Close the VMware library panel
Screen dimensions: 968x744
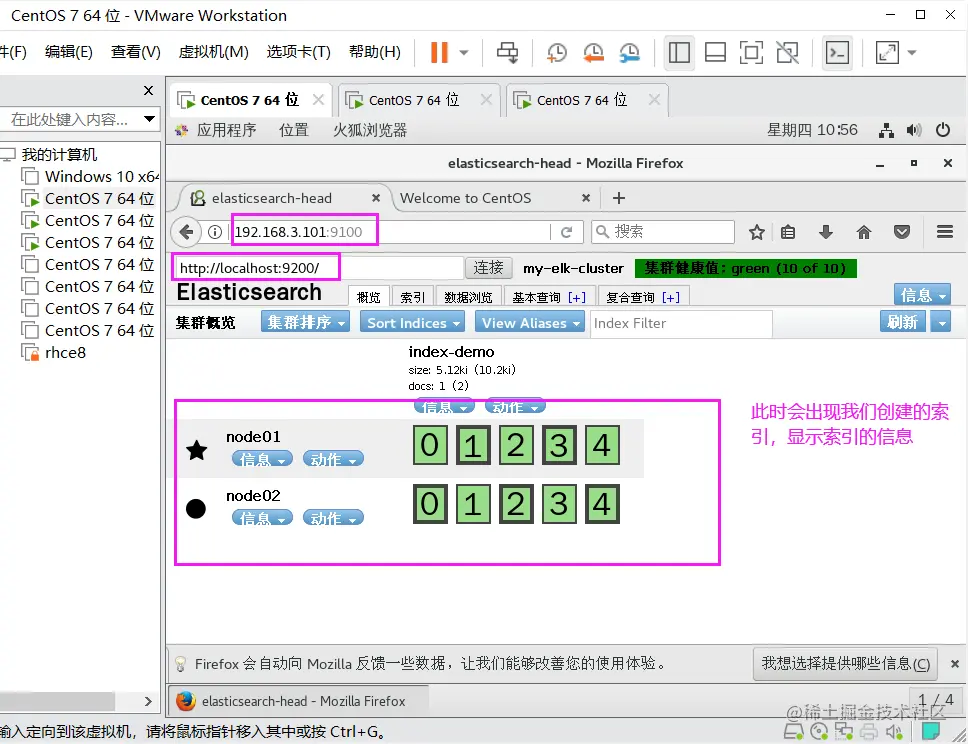(148, 91)
